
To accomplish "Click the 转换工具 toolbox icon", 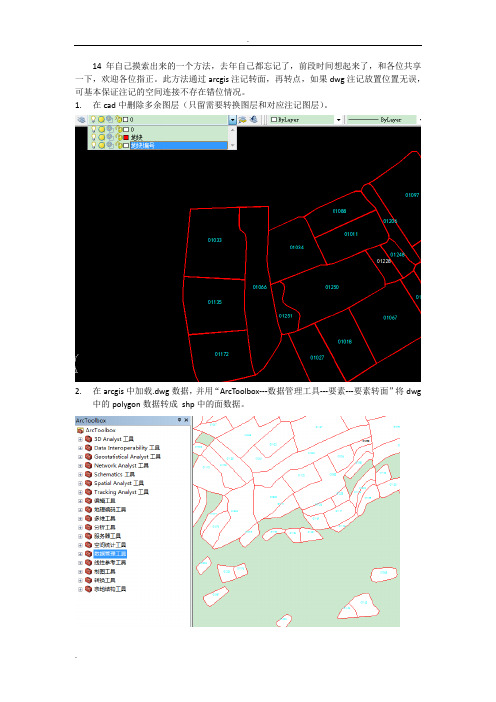I will tap(89, 580).
